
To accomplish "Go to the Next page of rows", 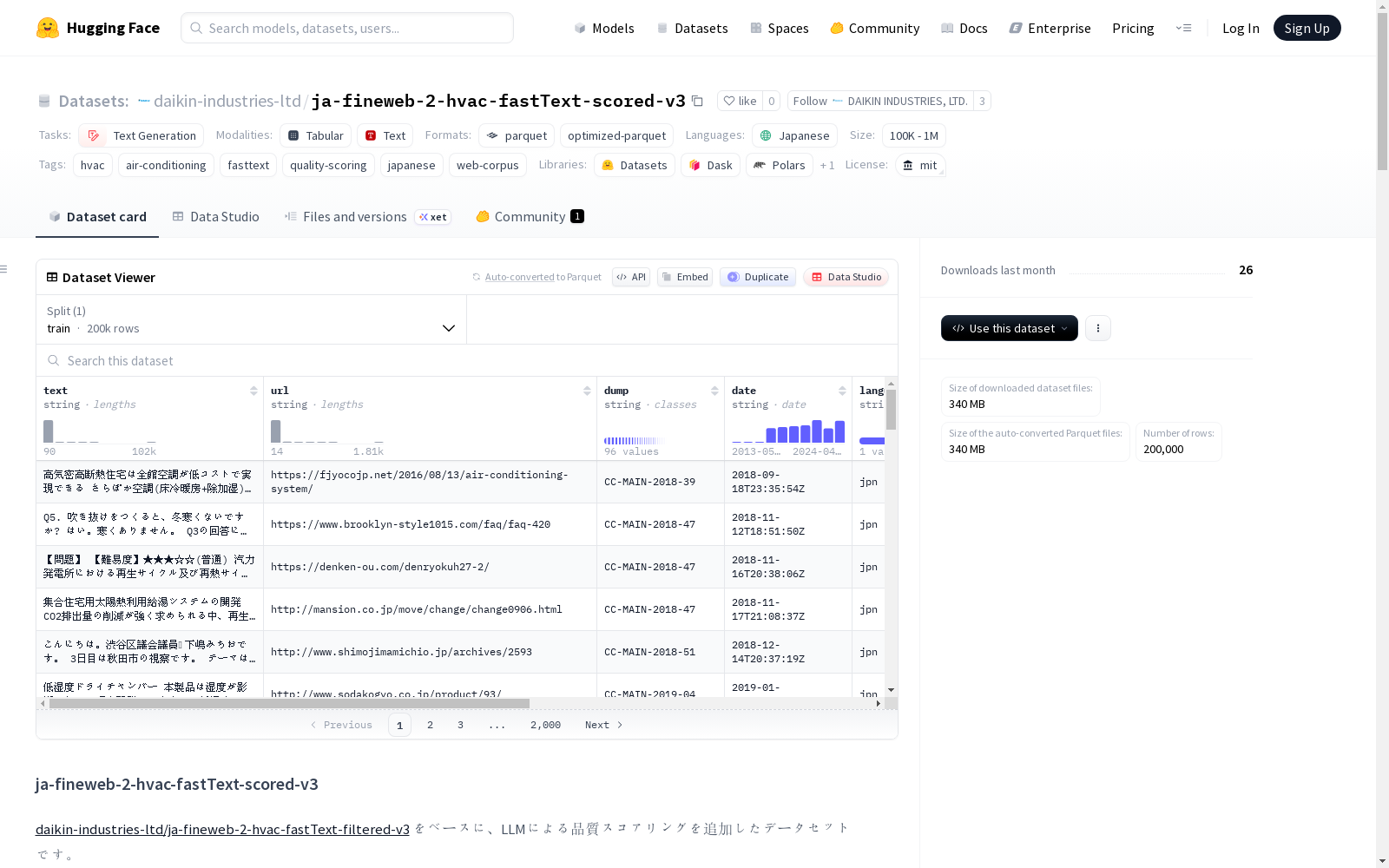I will coord(603,725).
